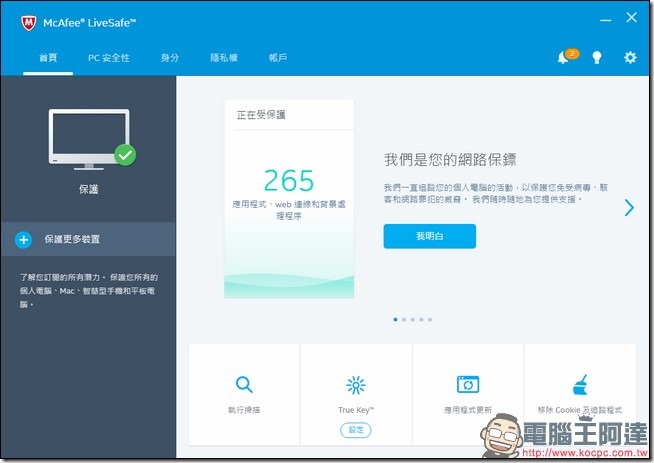Open settings gear icon
Image resolution: width=654 pixels, height=463 pixels.
630,57
